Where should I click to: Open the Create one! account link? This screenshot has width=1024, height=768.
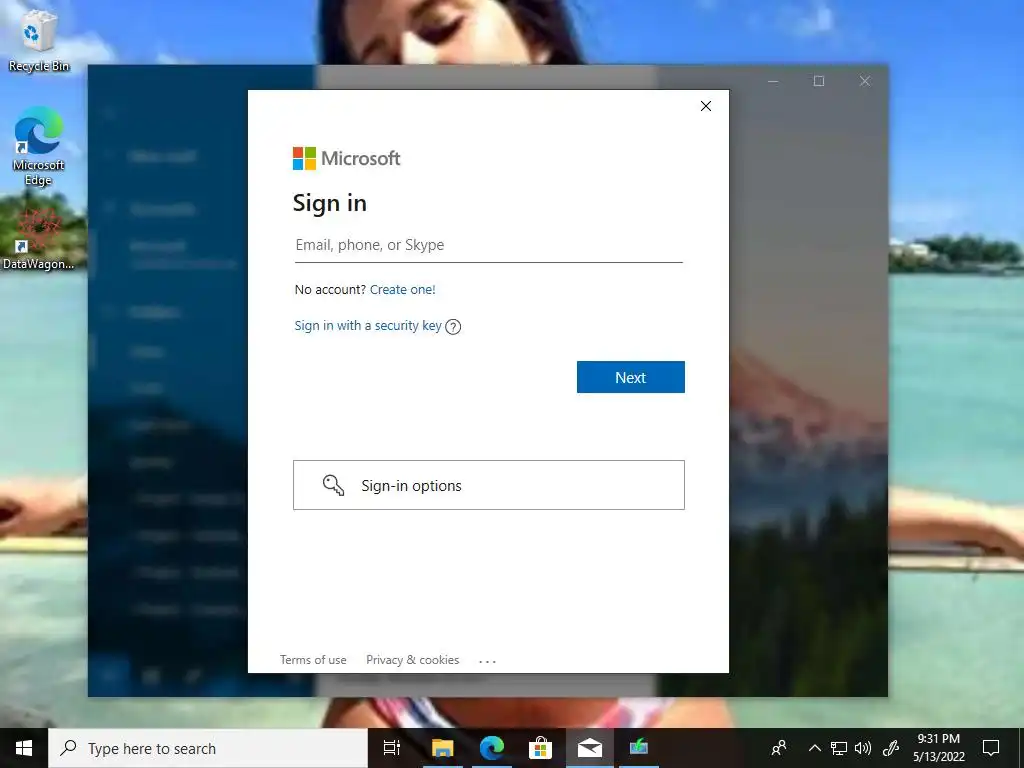tap(402, 289)
